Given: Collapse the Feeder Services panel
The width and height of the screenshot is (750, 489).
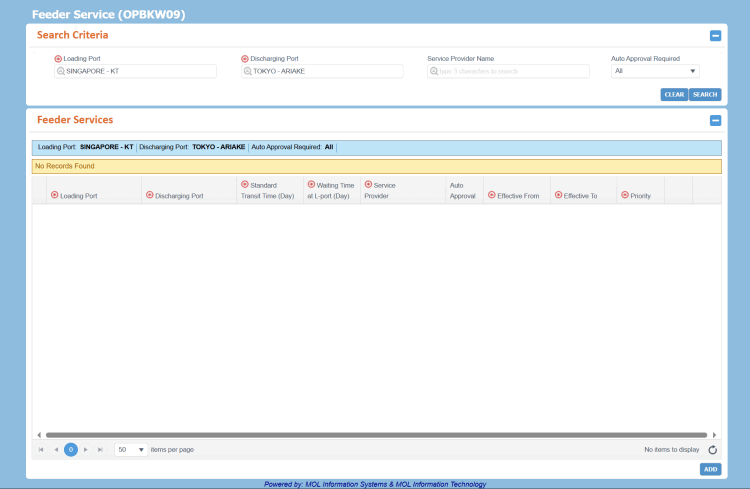Looking at the screenshot, I should click(715, 121).
